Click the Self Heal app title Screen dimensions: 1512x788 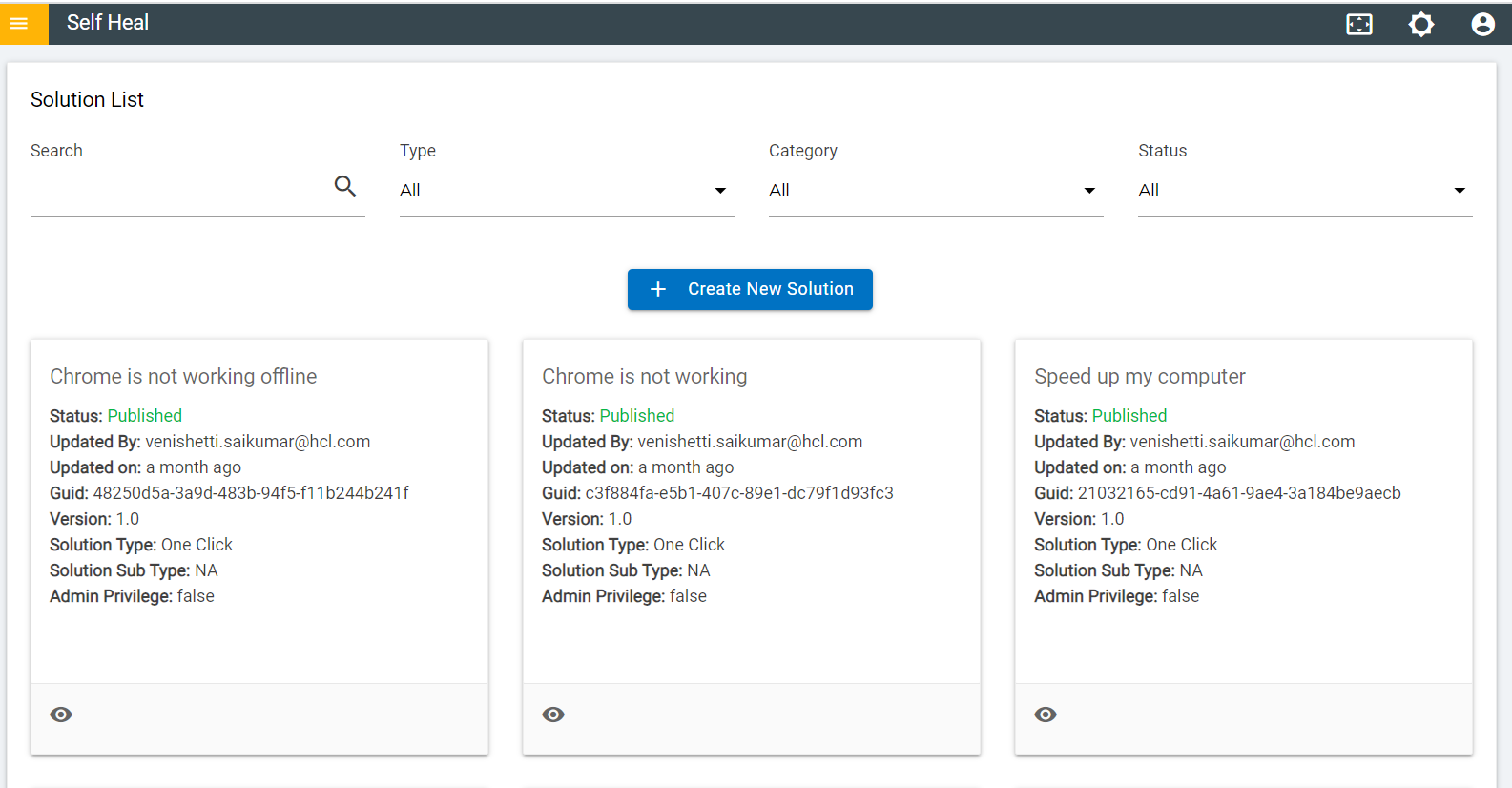108,23
